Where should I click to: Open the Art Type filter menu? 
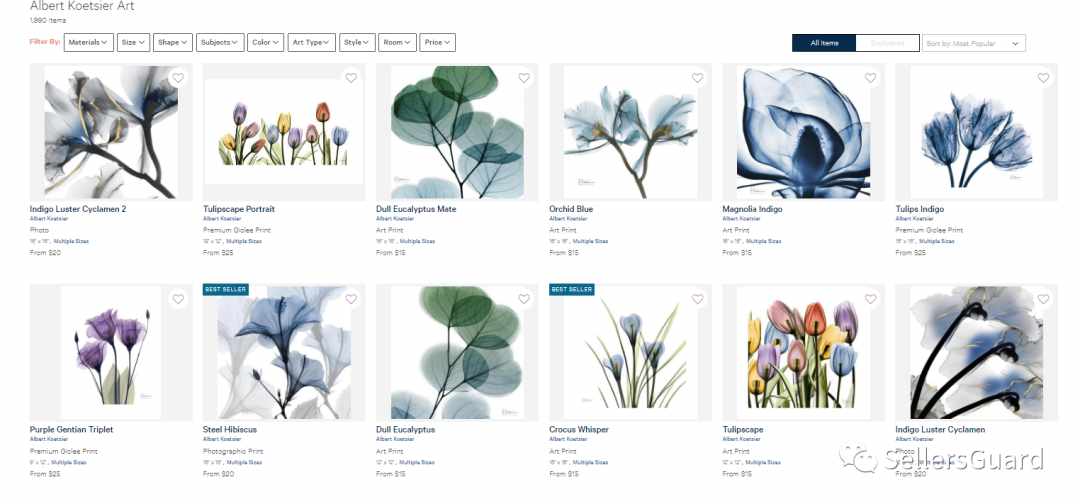(x=311, y=42)
